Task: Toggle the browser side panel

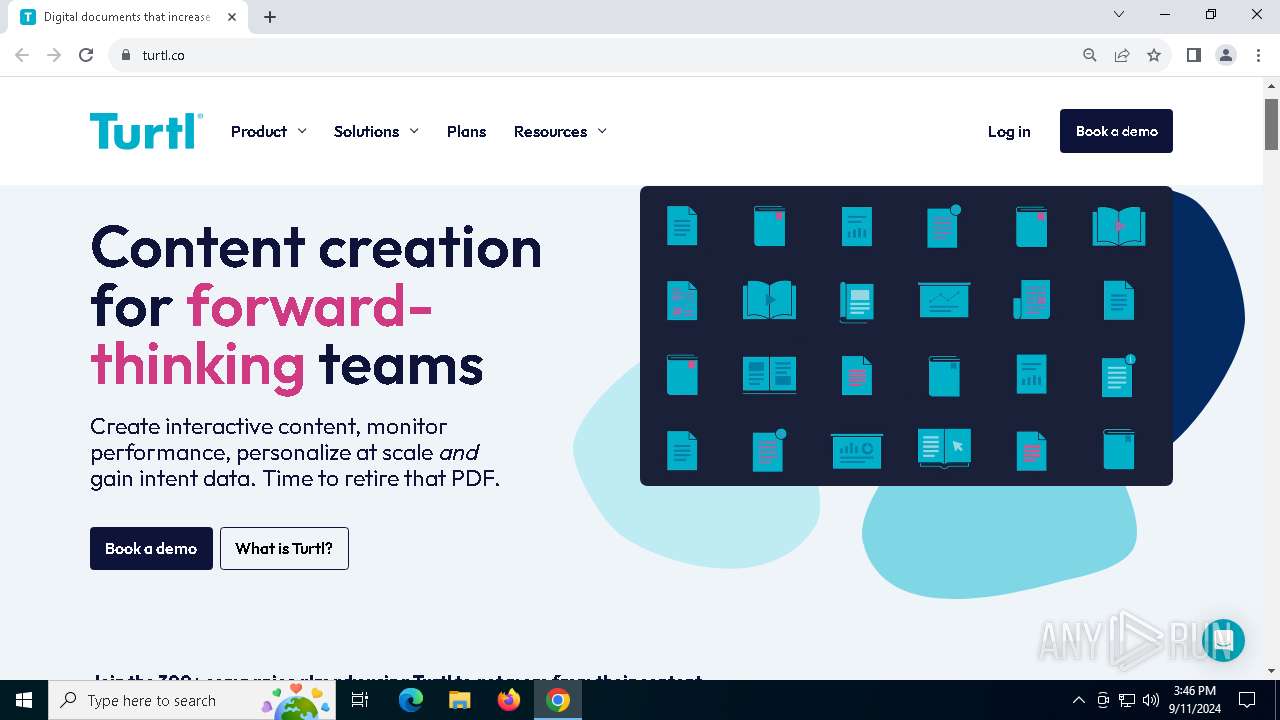Action: (1193, 55)
